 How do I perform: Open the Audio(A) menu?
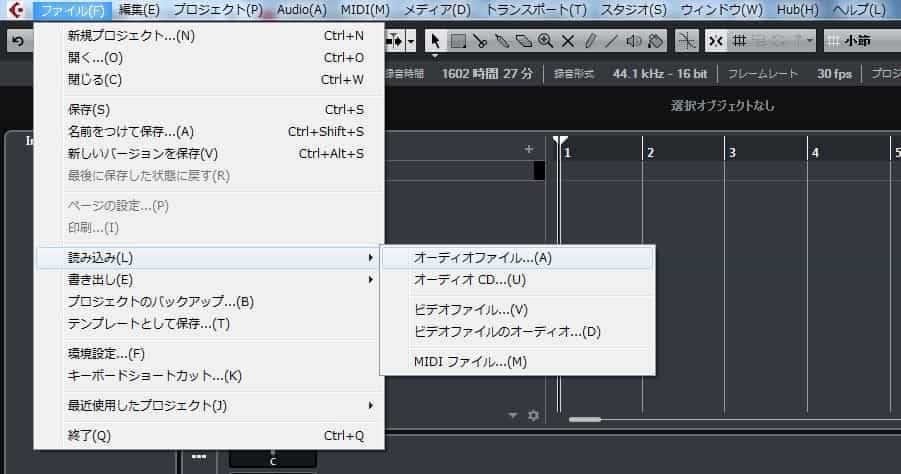pos(302,10)
